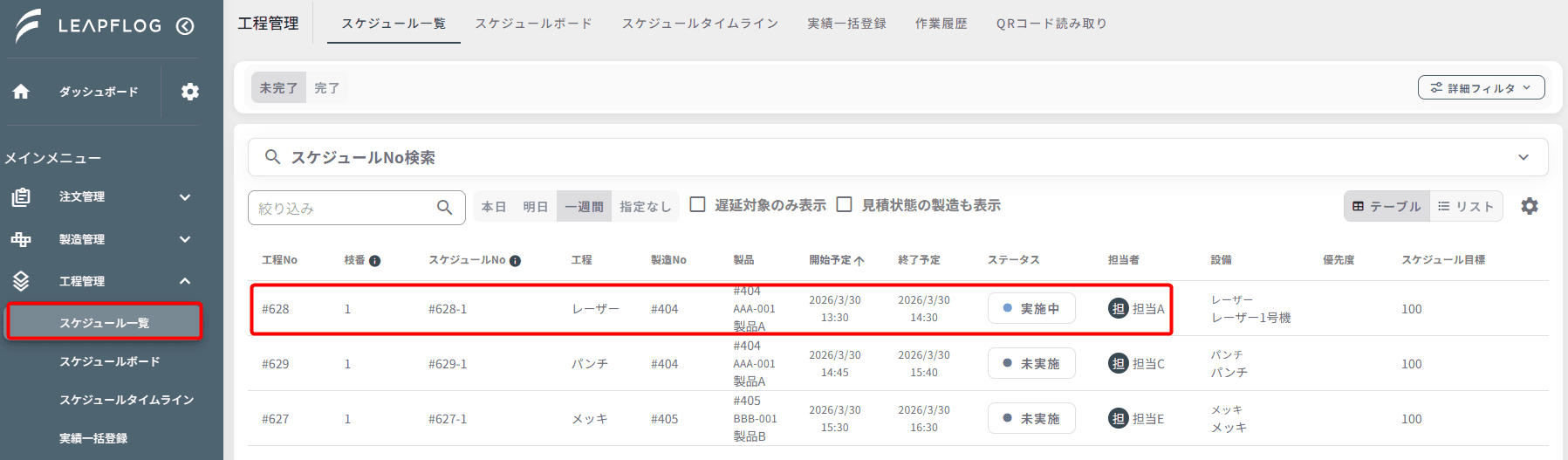Click the 絞り込み search input field
Viewport: 1568px width, 460px height.
(x=356, y=208)
